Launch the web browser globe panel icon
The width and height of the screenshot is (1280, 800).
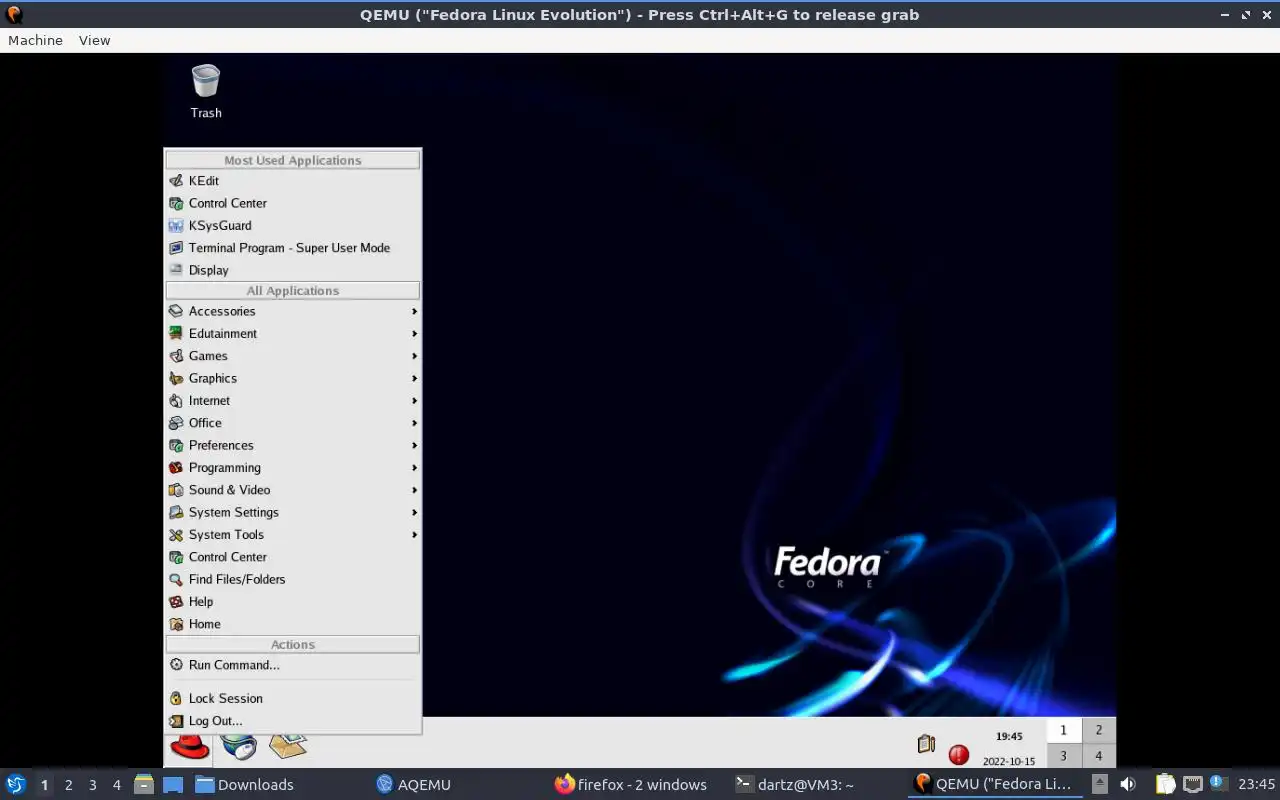tap(239, 746)
